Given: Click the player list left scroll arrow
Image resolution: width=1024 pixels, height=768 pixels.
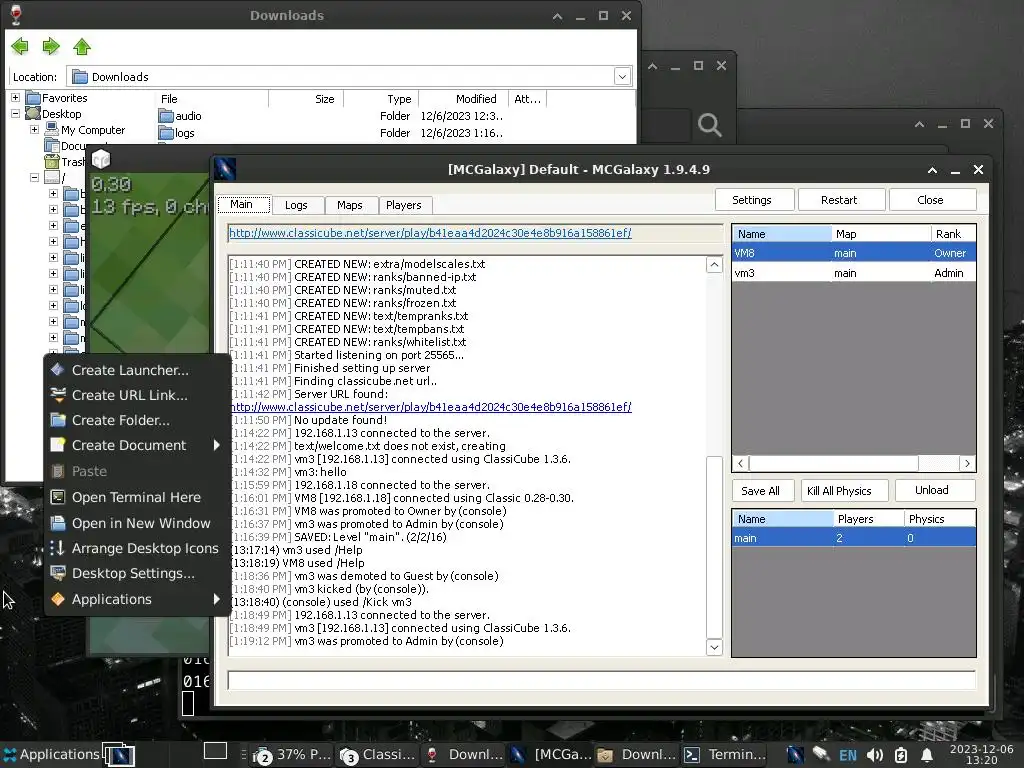Looking at the screenshot, I should tap(740, 463).
